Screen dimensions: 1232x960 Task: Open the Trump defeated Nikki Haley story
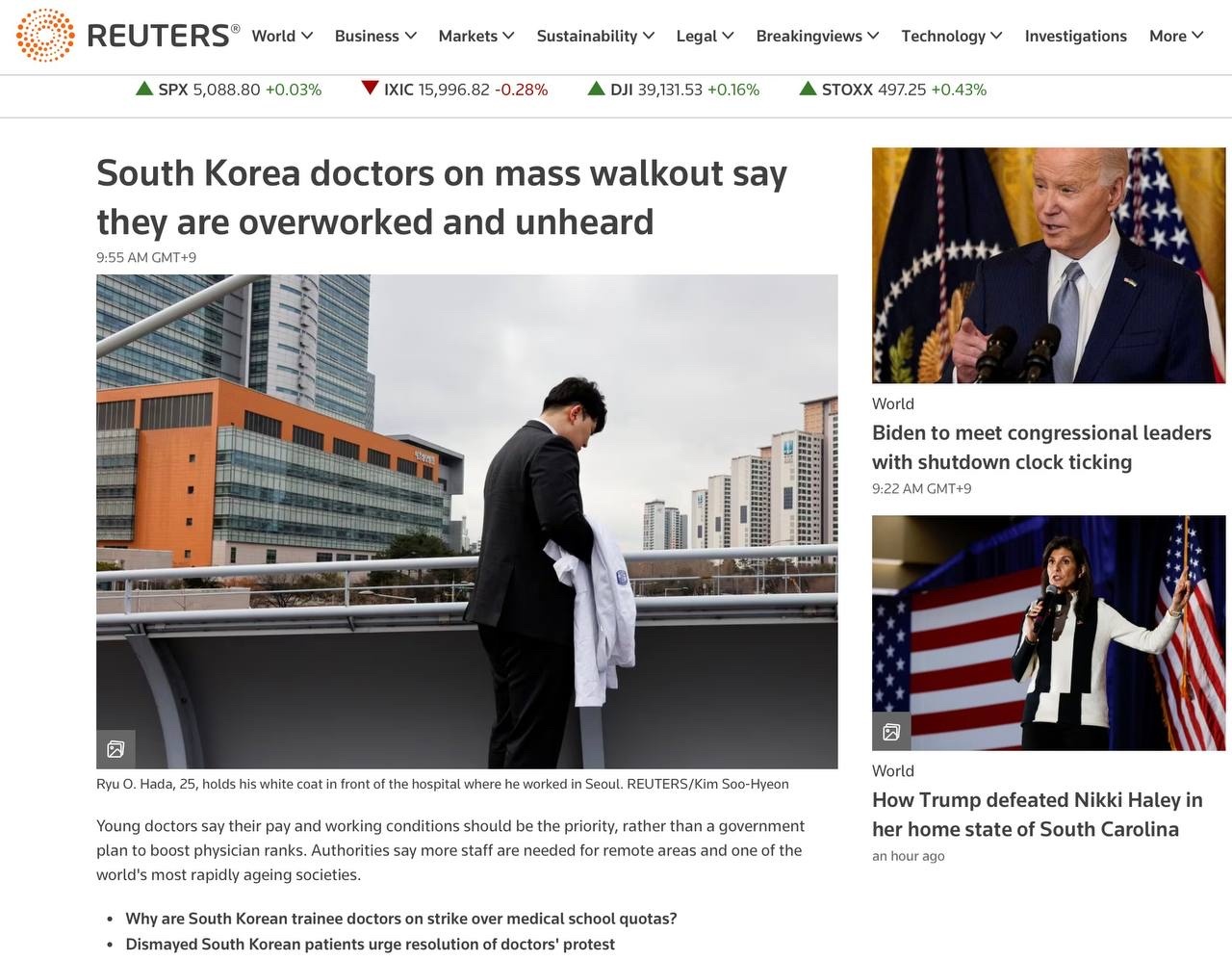[x=1038, y=815]
